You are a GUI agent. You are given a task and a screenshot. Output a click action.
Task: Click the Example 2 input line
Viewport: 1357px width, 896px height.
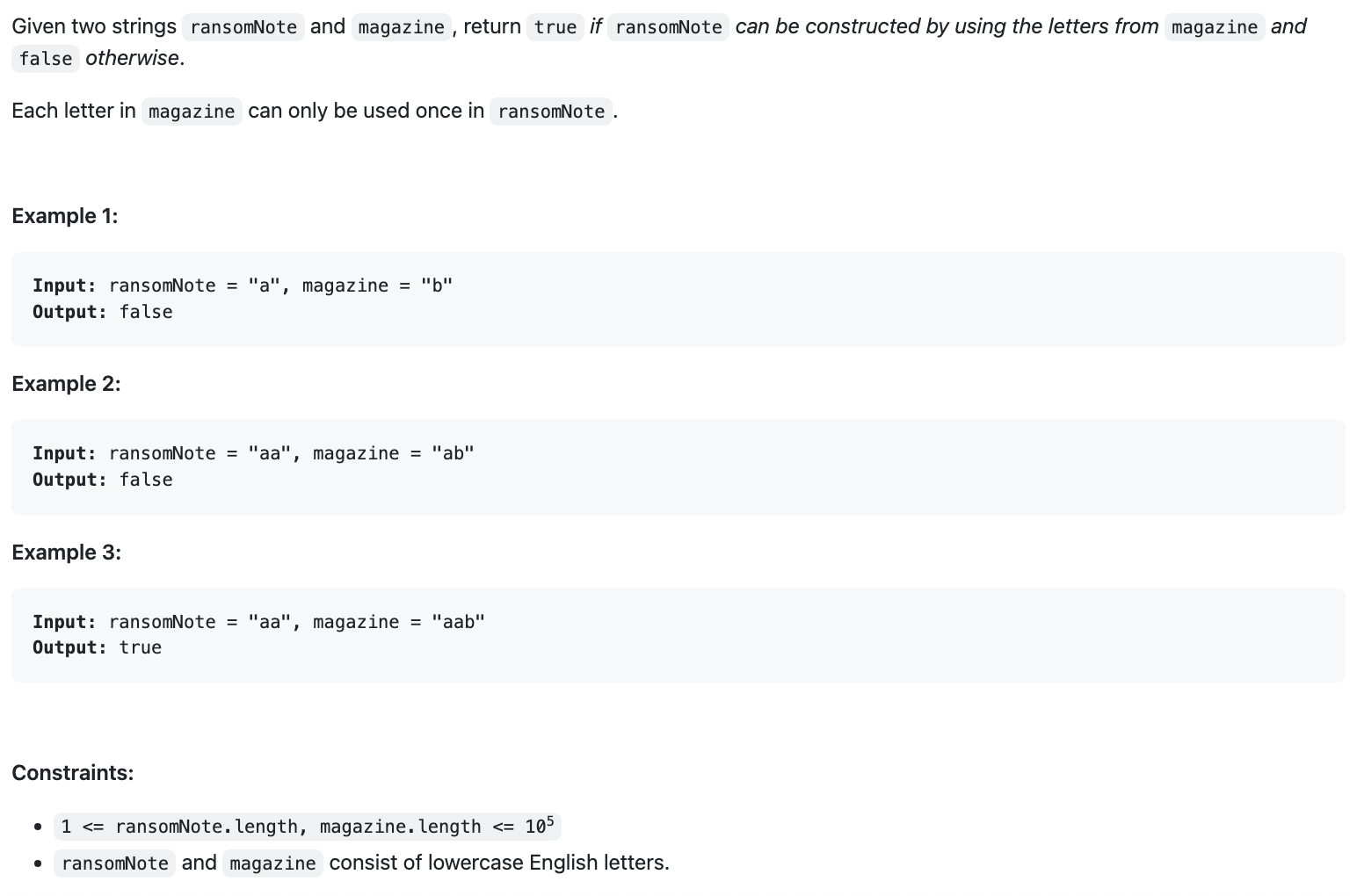click(x=253, y=453)
